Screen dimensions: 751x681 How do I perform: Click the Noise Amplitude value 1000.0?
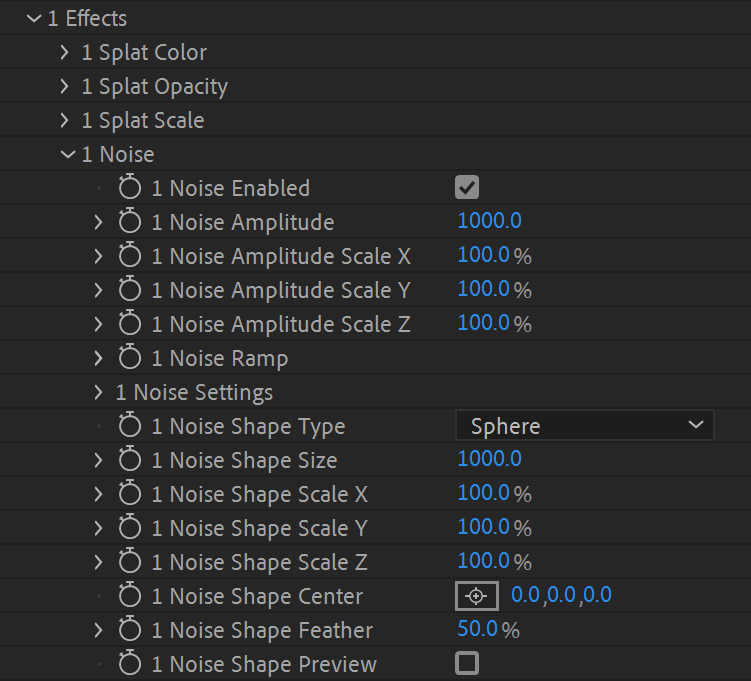click(489, 221)
